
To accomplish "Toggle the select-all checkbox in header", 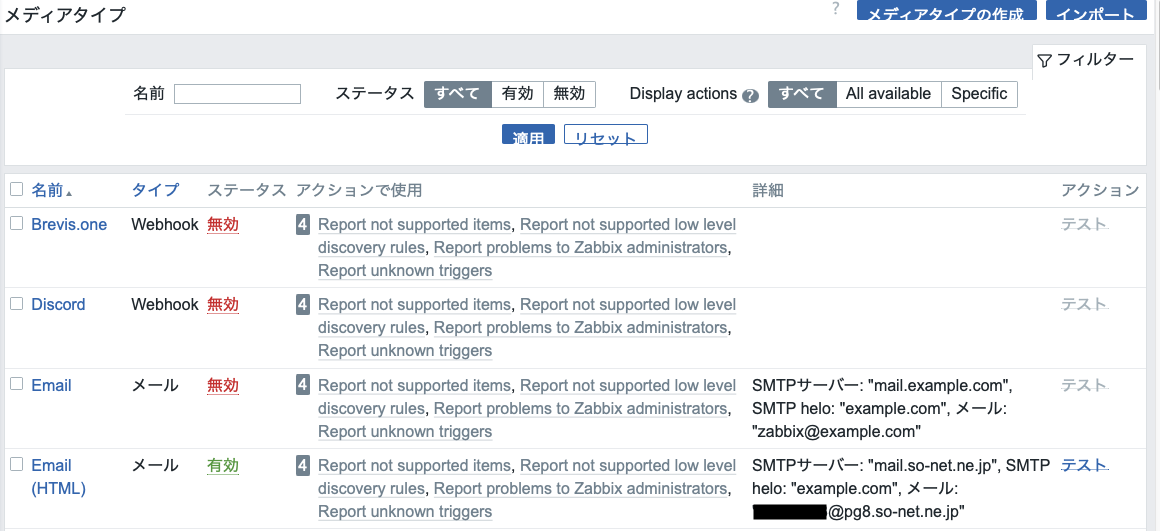I will 16,190.
